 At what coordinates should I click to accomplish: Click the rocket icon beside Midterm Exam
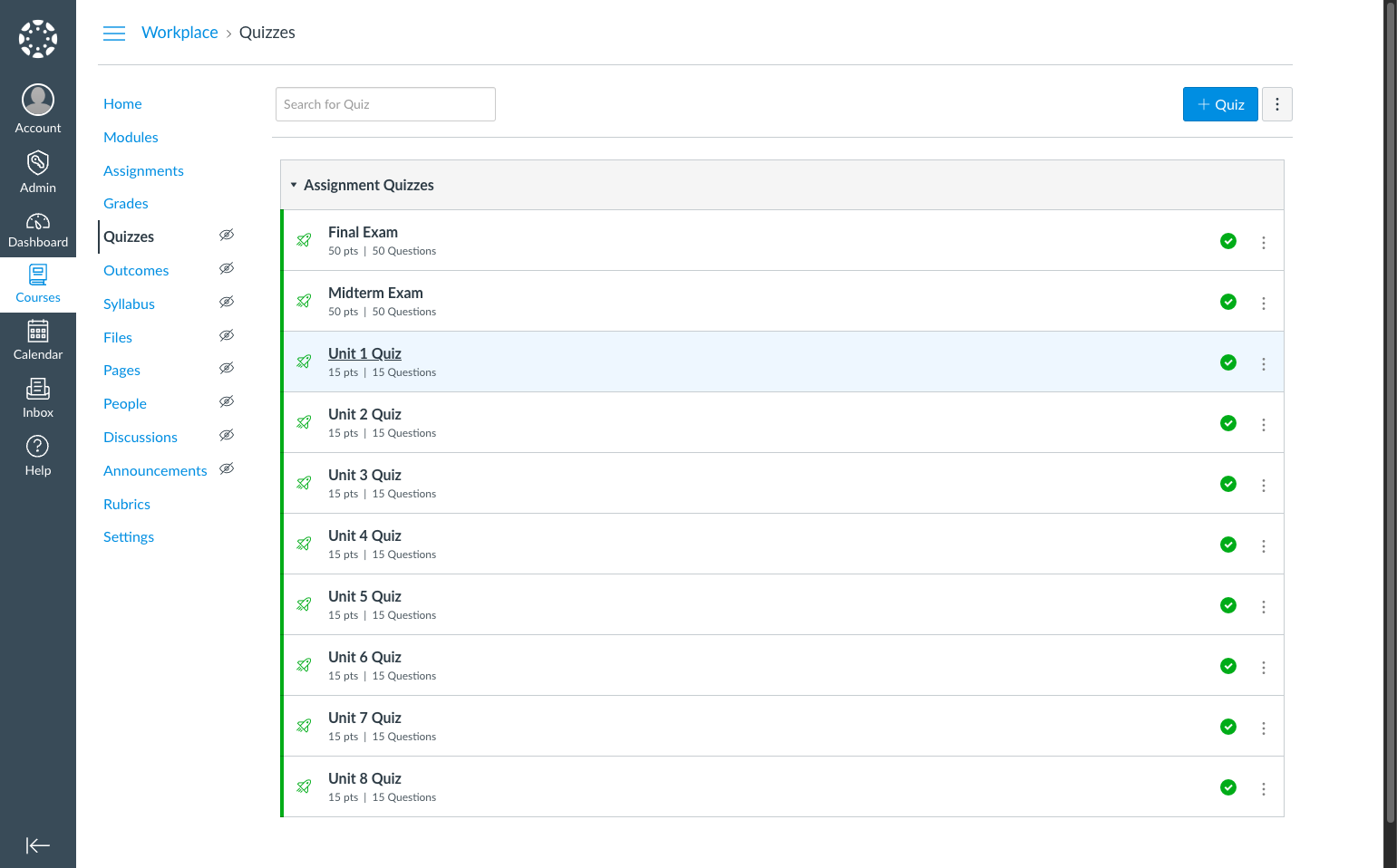coord(305,301)
